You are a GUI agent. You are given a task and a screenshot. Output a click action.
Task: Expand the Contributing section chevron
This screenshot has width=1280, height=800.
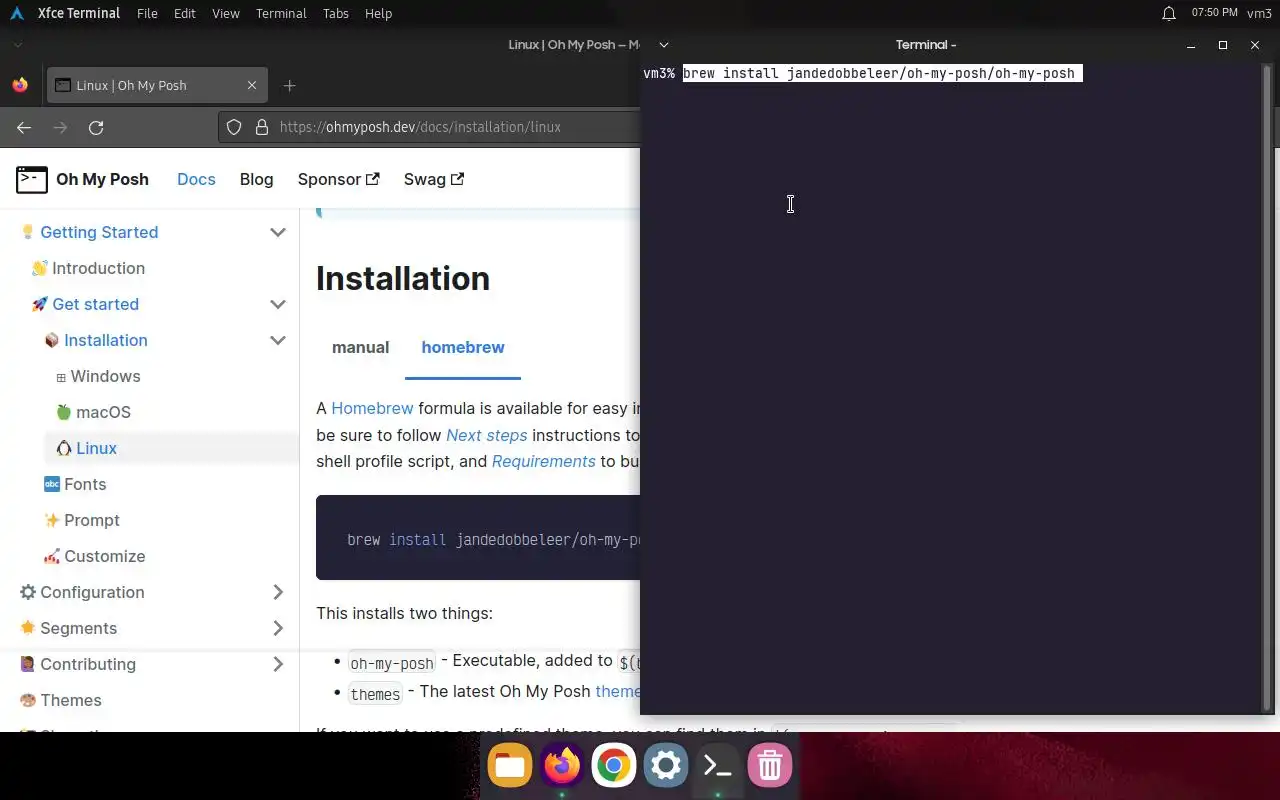(278, 664)
